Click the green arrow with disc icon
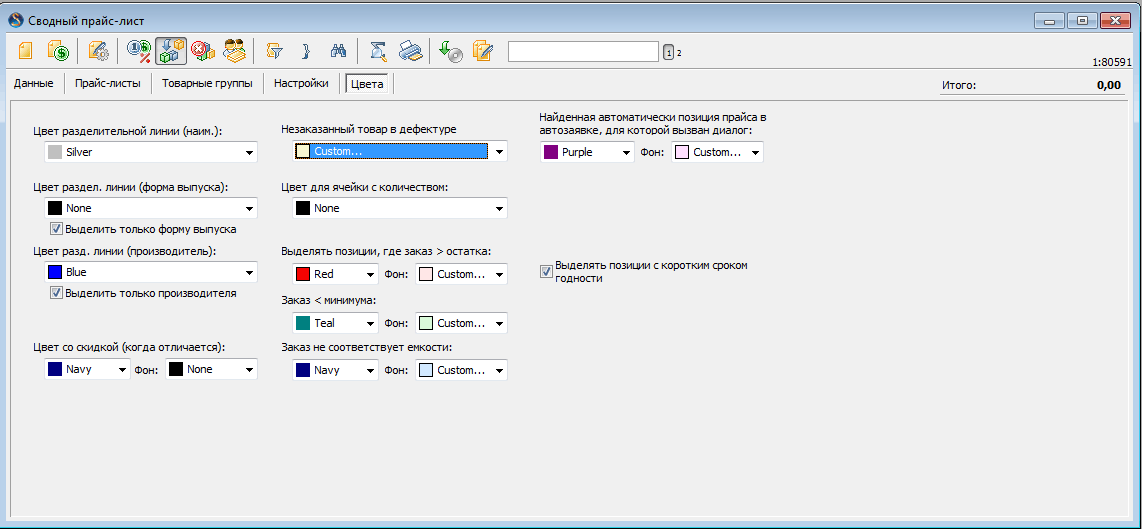The width and height of the screenshot is (1142, 529). coord(451,52)
